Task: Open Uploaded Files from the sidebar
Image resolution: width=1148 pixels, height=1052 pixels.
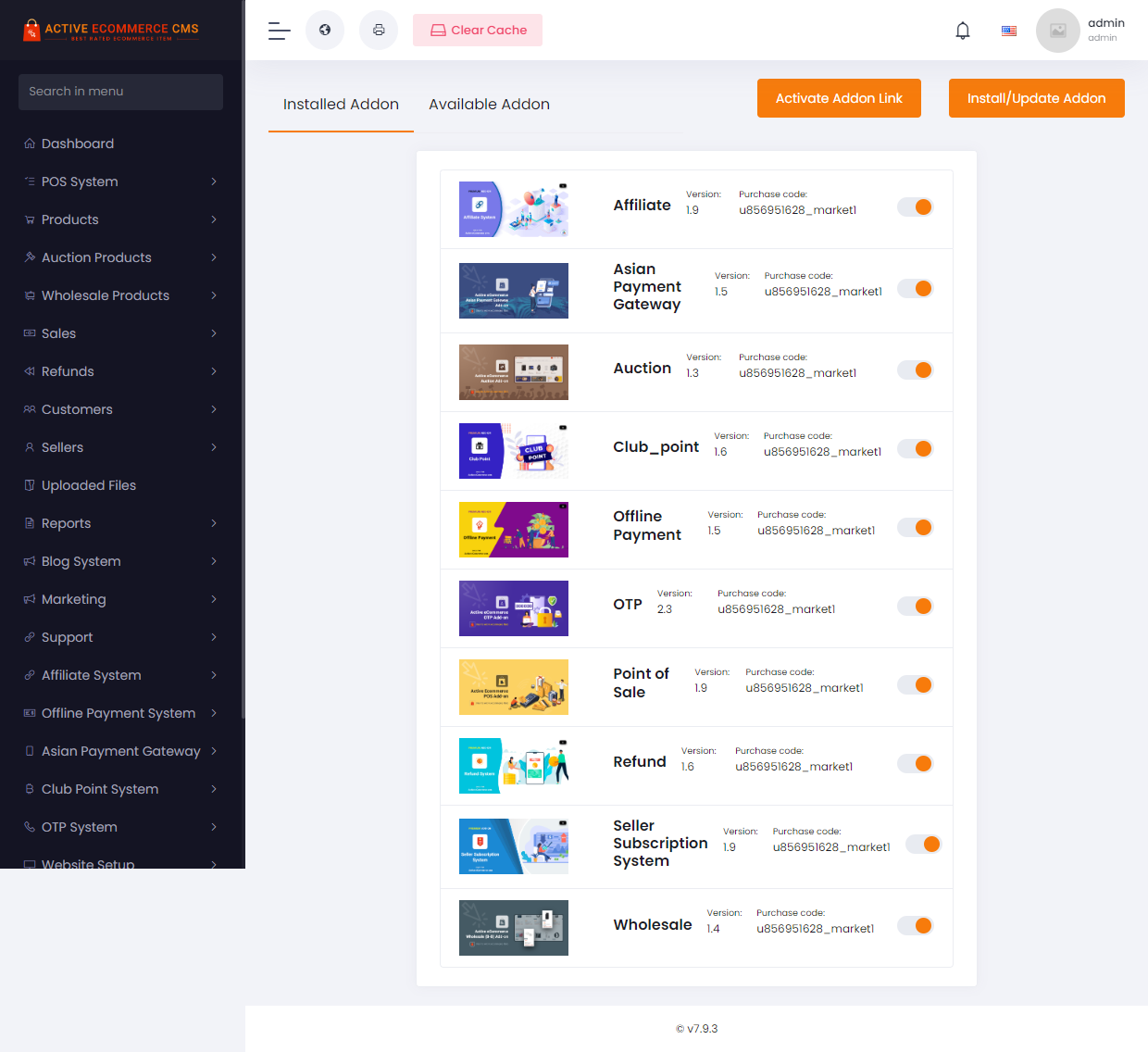Action: click(88, 484)
